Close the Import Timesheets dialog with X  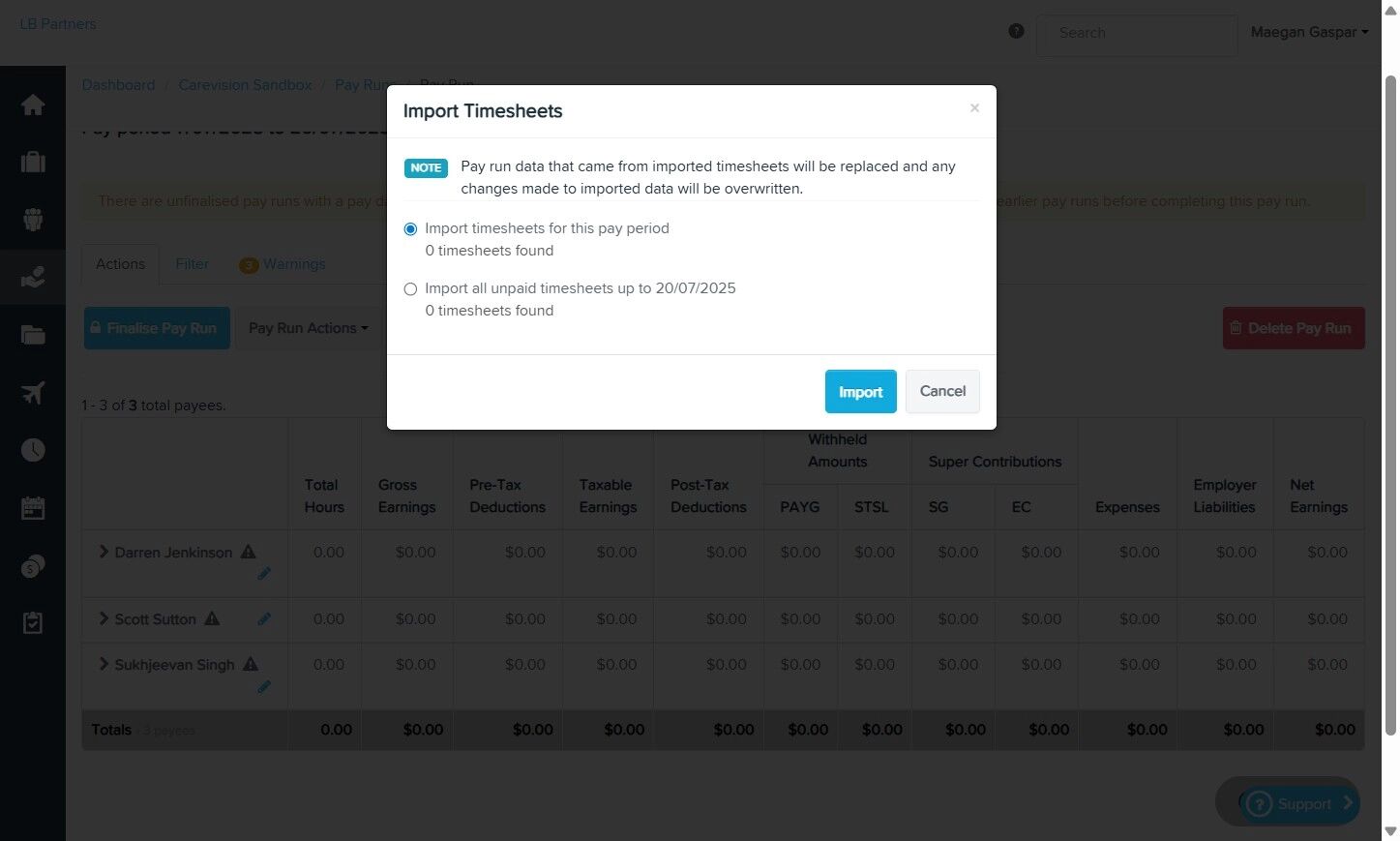(x=974, y=108)
